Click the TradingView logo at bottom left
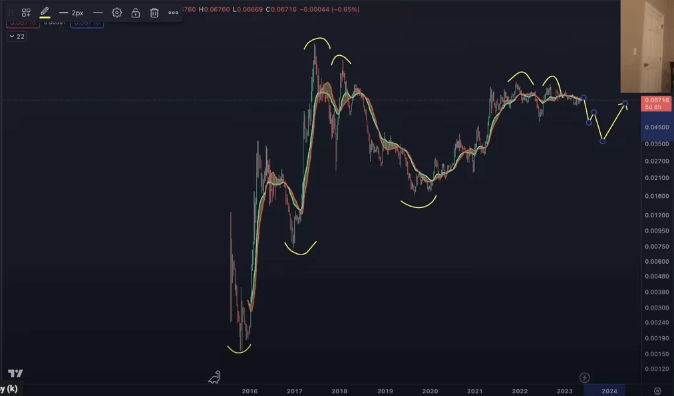This screenshot has width=674, height=396. point(15,373)
